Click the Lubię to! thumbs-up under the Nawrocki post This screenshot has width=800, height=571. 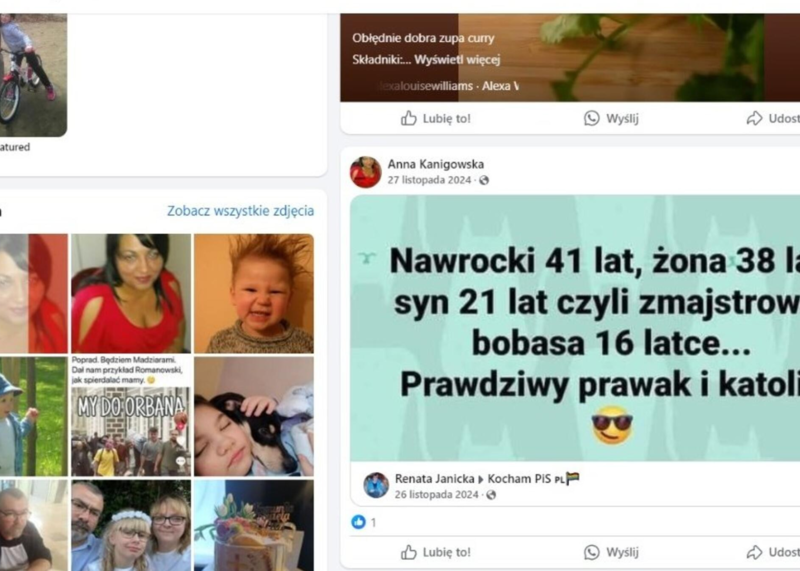pos(409,552)
